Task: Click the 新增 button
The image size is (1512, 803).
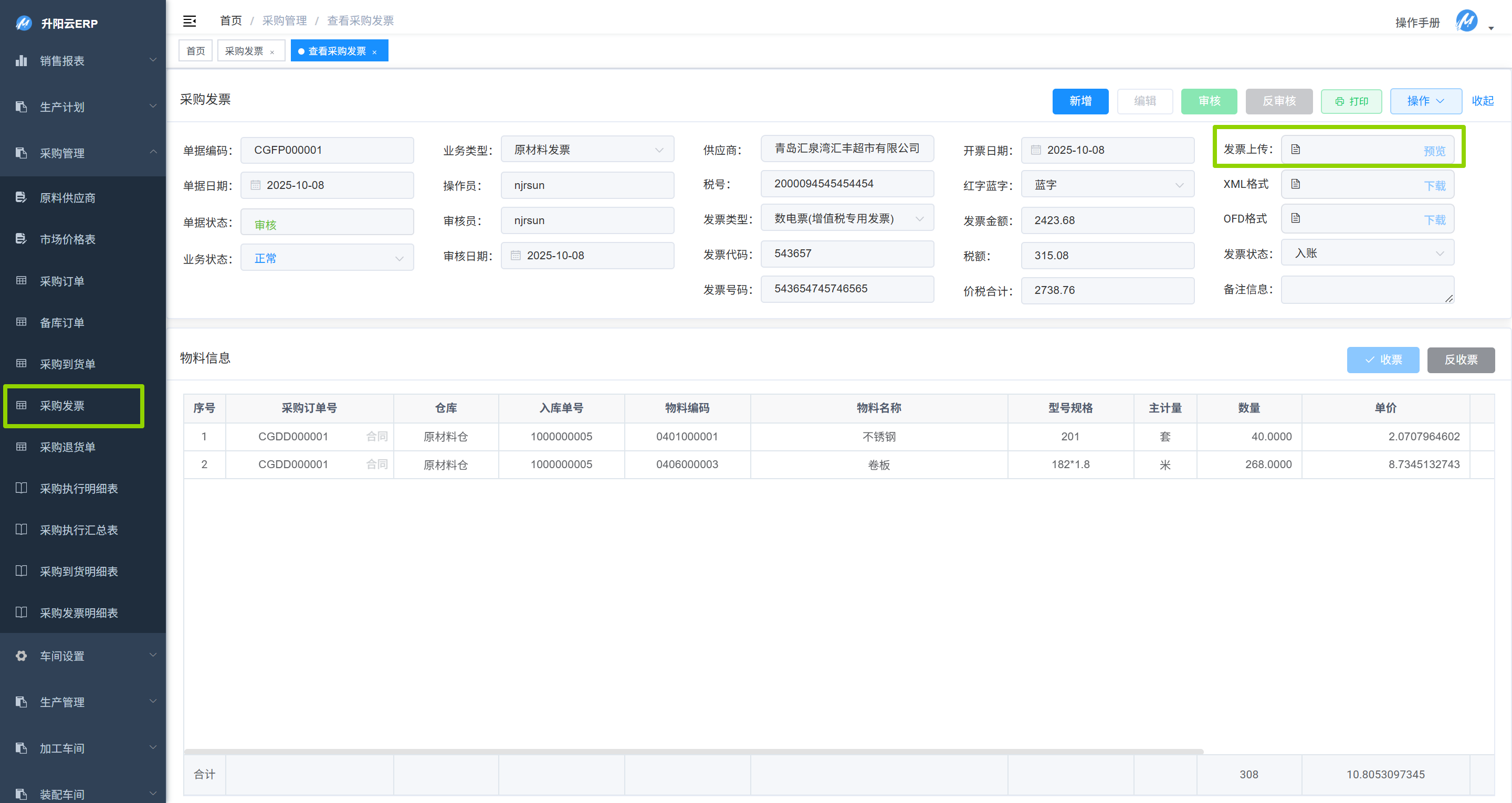Action: click(1079, 101)
